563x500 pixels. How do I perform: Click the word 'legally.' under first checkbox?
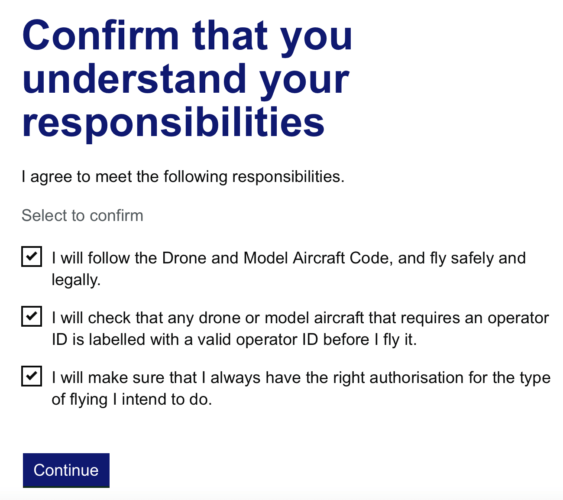coord(76,280)
